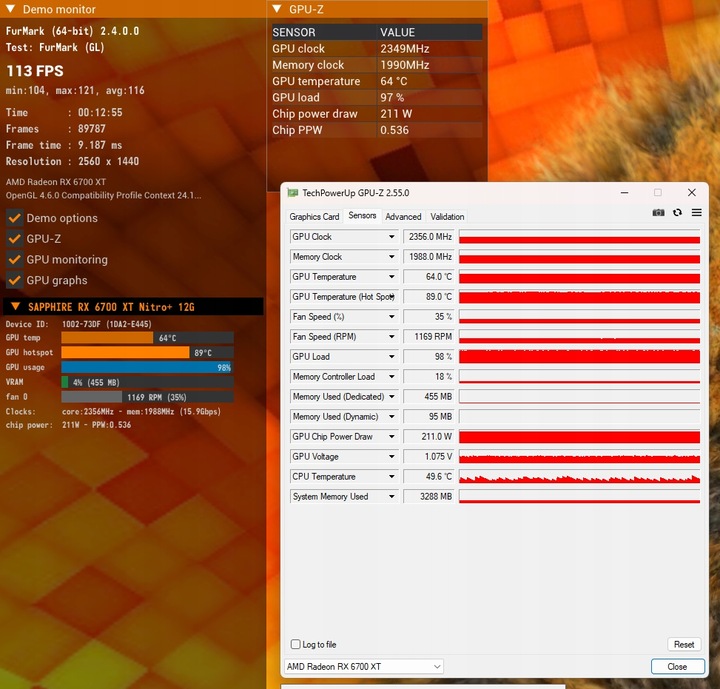Viewport: 720px width, 689px height.
Task: Open the Memory Controller Load dropdown
Action: pyautogui.click(x=391, y=377)
